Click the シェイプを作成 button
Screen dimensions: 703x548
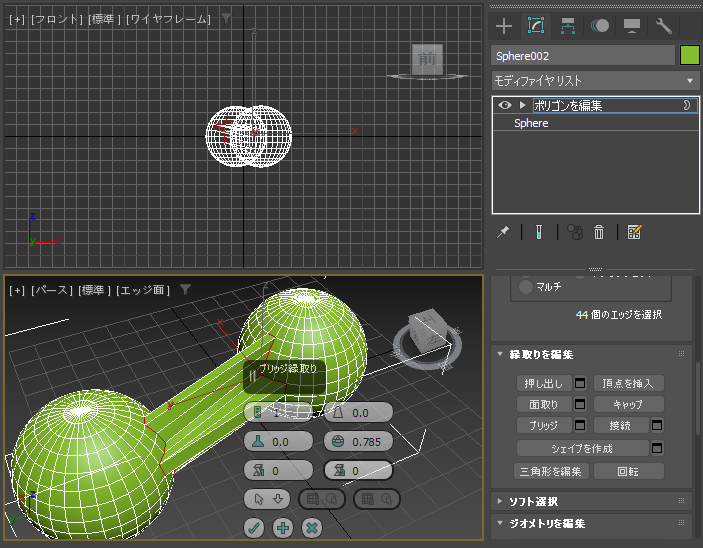(582, 448)
